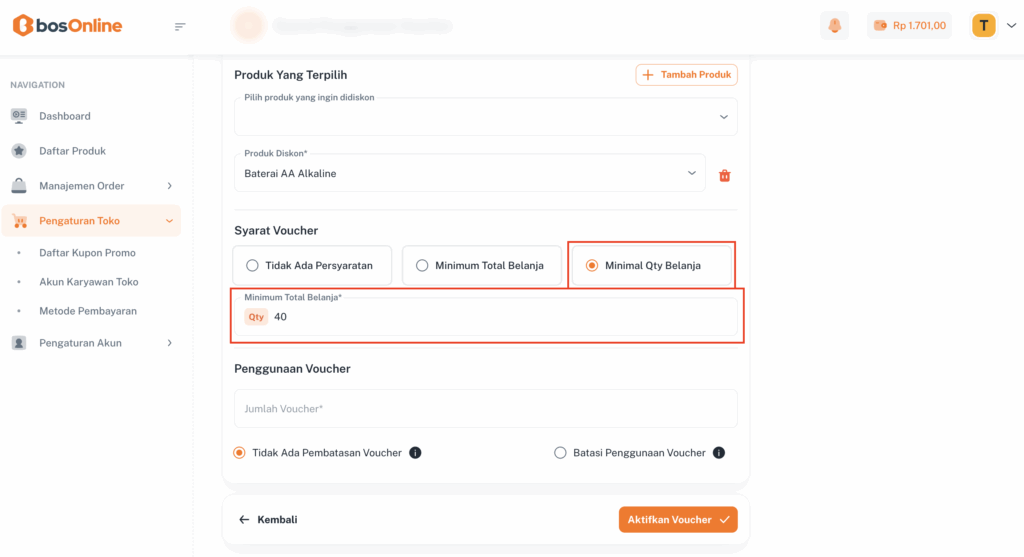Click the Kembali back link
1024x557 pixels.
[268, 520]
